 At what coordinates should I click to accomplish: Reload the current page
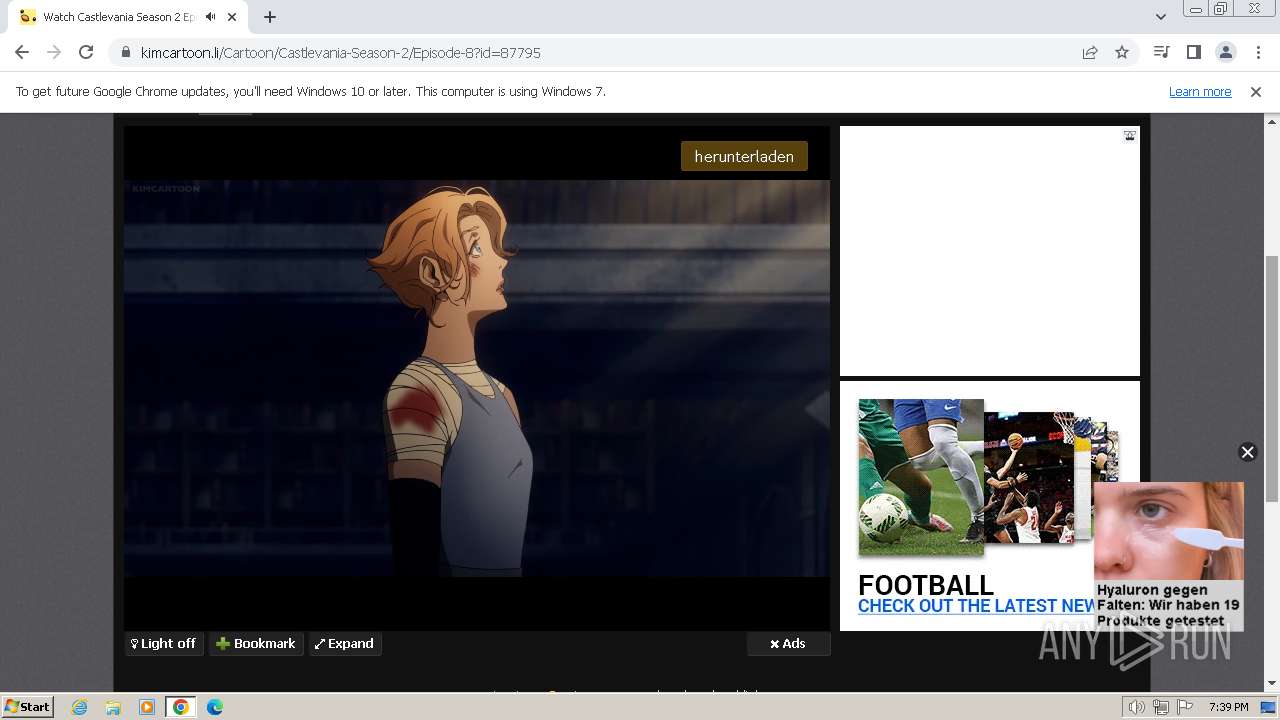pyautogui.click(x=86, y=52)
